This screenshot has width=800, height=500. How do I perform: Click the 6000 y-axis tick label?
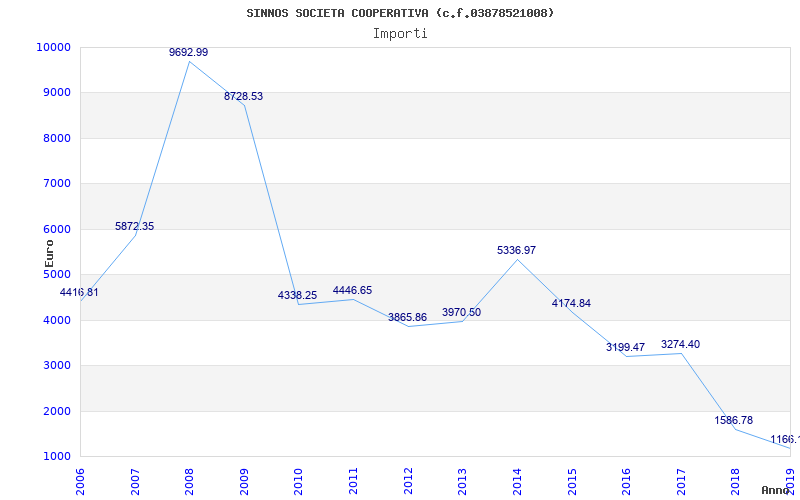[56, 230]
